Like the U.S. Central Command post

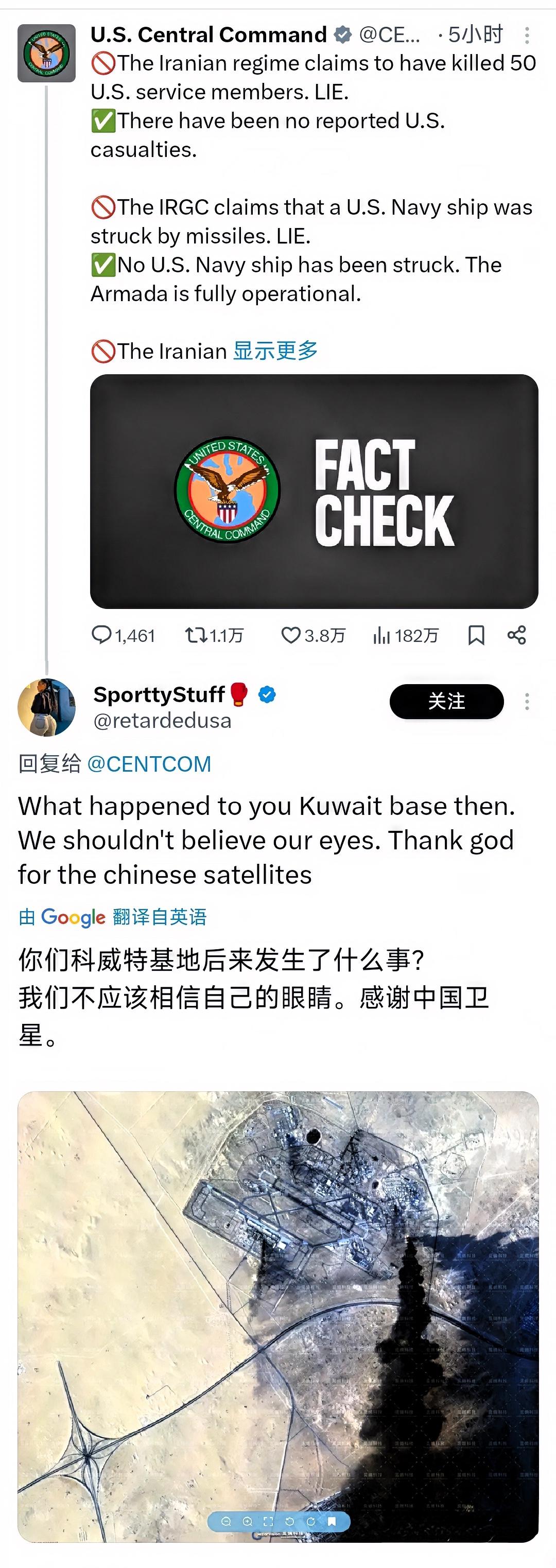pos(312,635)
